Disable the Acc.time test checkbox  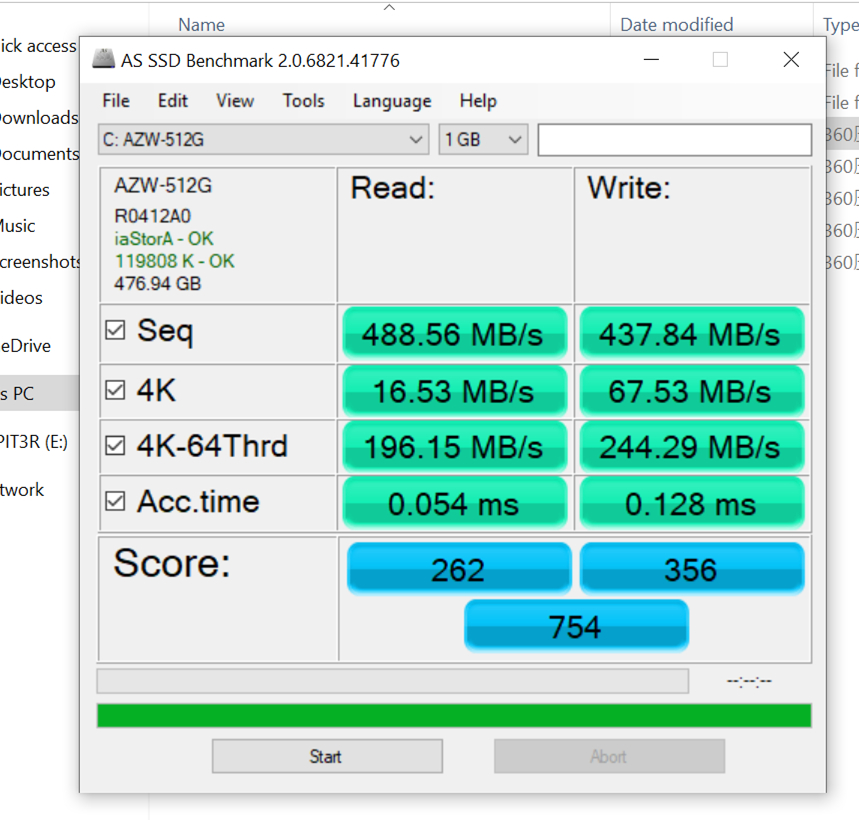pyautogui.click(x=116, y=501)
